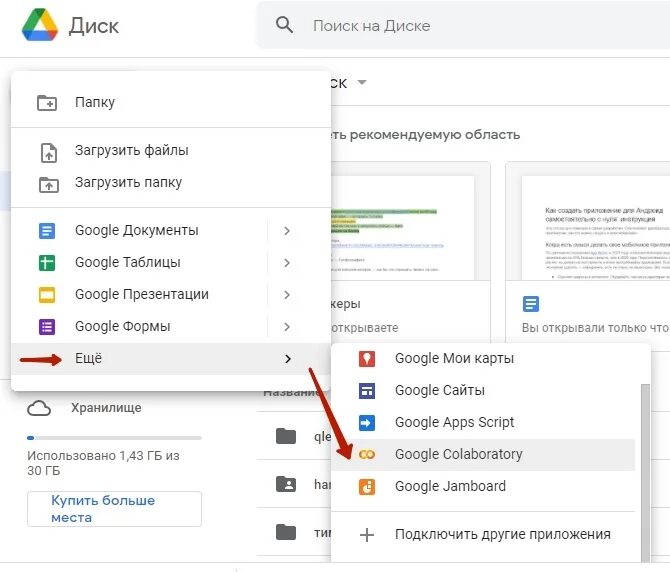
Task: Select Google Презентации
Action: 171,295
